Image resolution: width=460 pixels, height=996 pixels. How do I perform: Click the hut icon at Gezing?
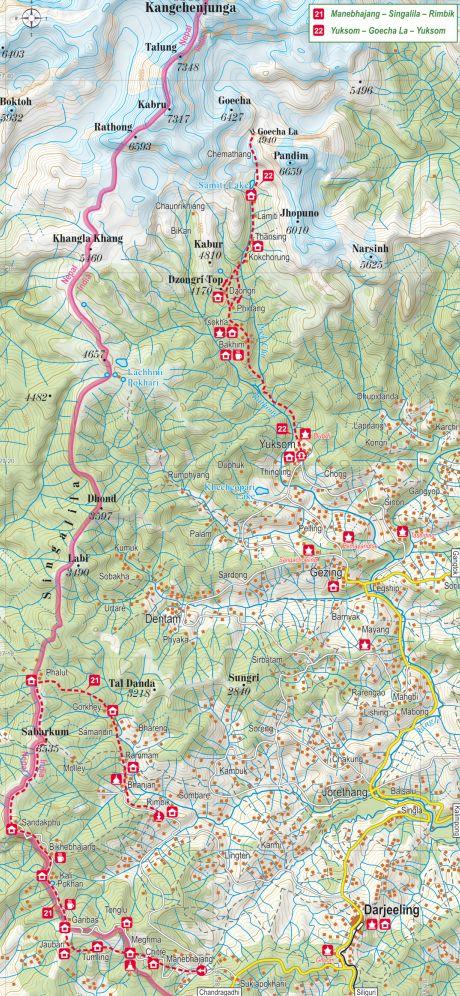[332, 587]
